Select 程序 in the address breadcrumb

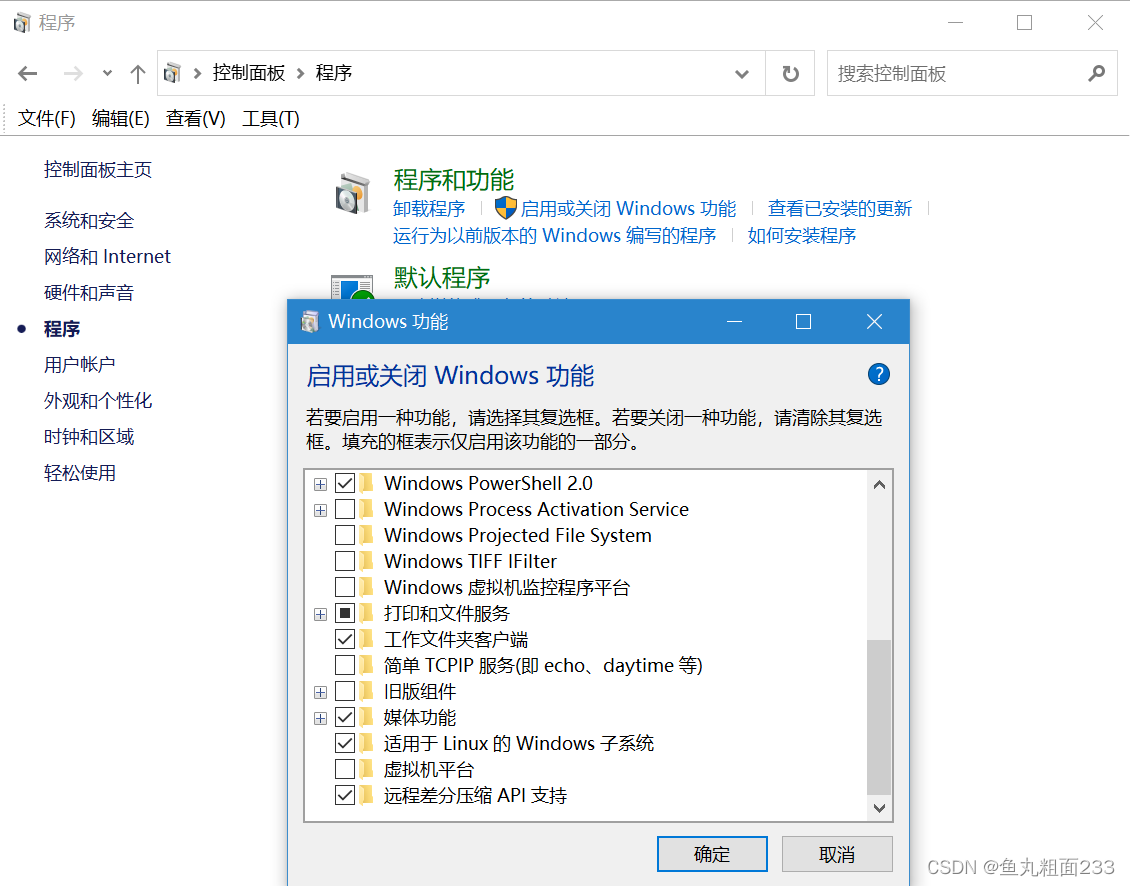334,73
